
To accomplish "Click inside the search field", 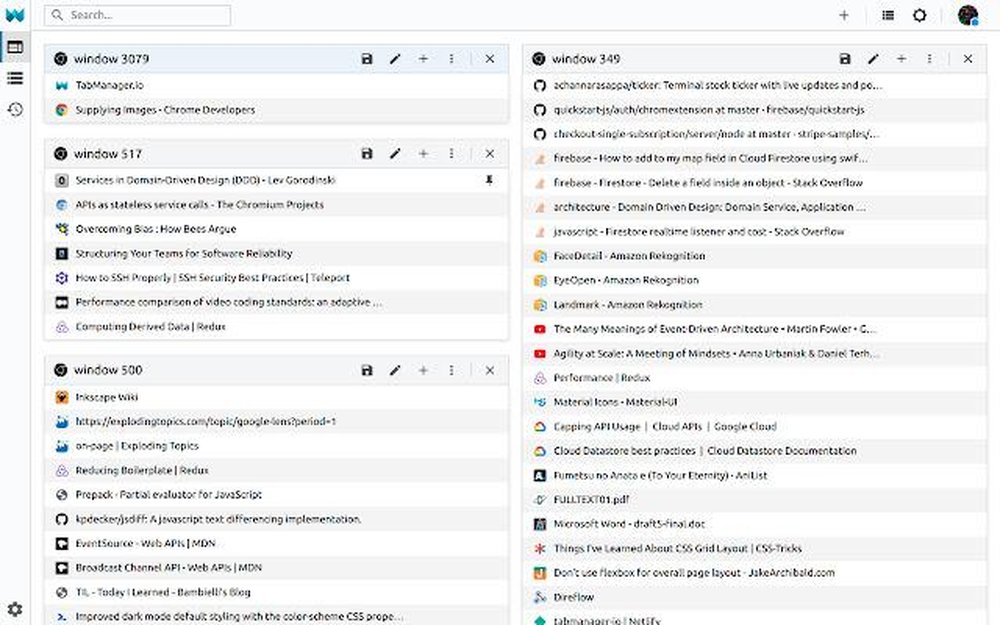I will point(136,15).
